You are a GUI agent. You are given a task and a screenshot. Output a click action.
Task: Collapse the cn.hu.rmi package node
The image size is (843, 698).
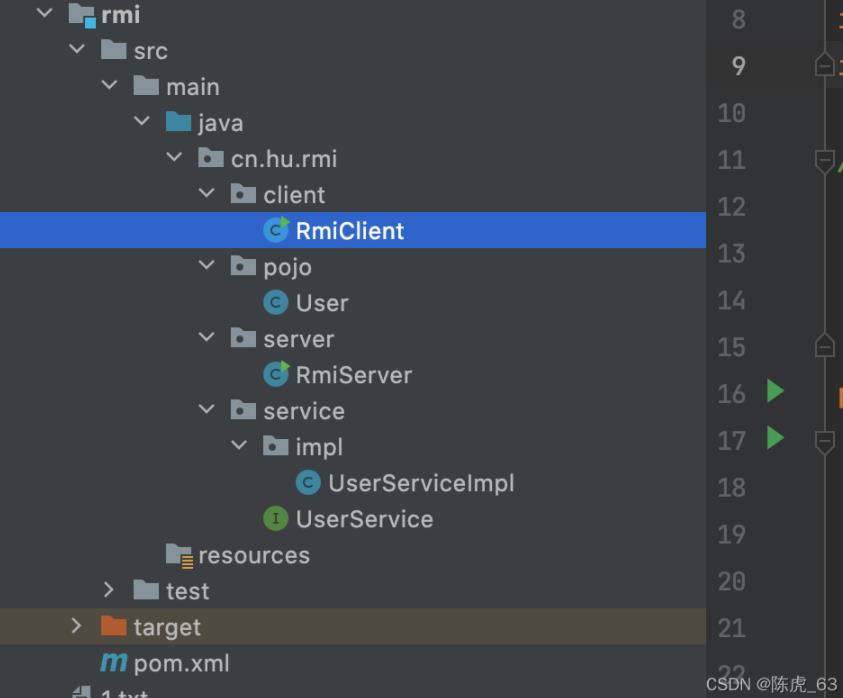[x=174, y=157]
